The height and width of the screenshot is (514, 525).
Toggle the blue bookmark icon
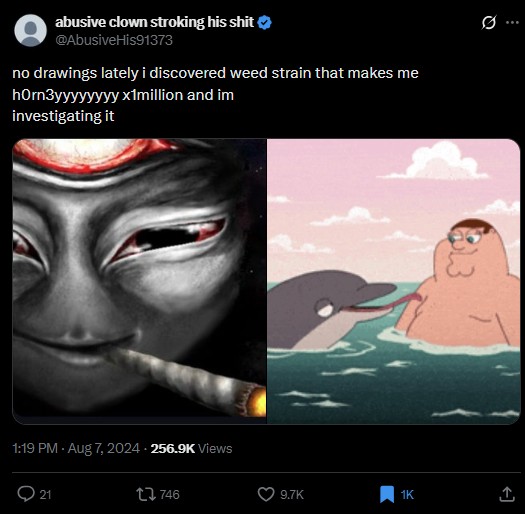click(387, 494)
